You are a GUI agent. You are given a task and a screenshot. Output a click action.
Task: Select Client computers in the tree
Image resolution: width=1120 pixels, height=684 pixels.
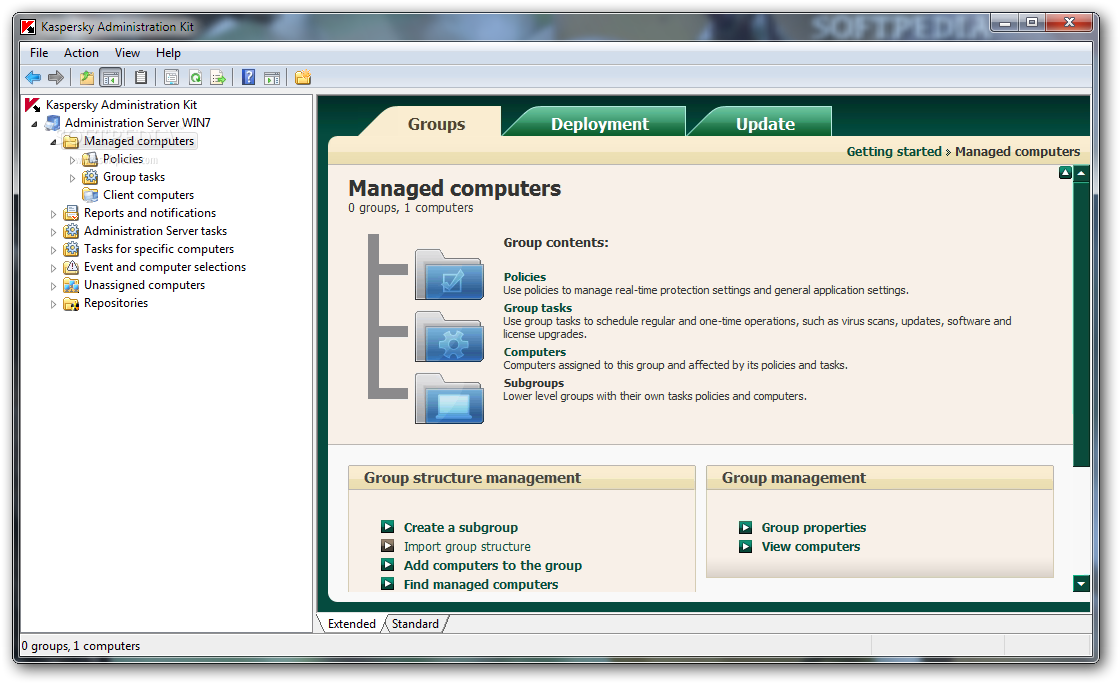[148, 195]
